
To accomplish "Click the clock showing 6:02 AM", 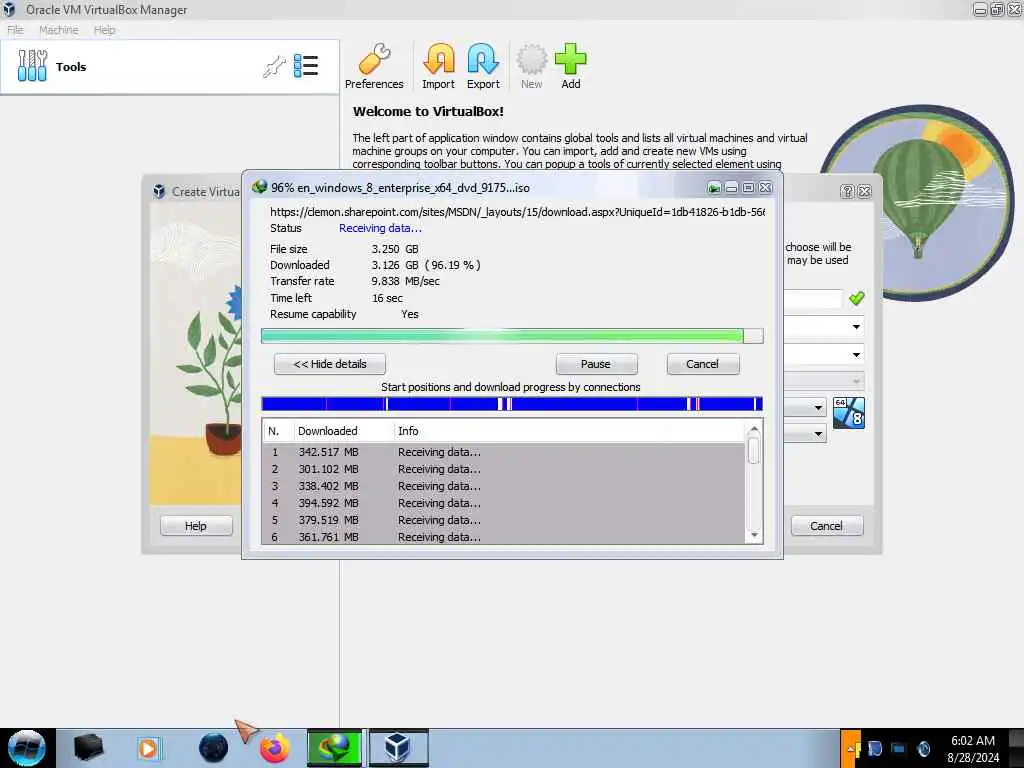I will coord(972,741).
